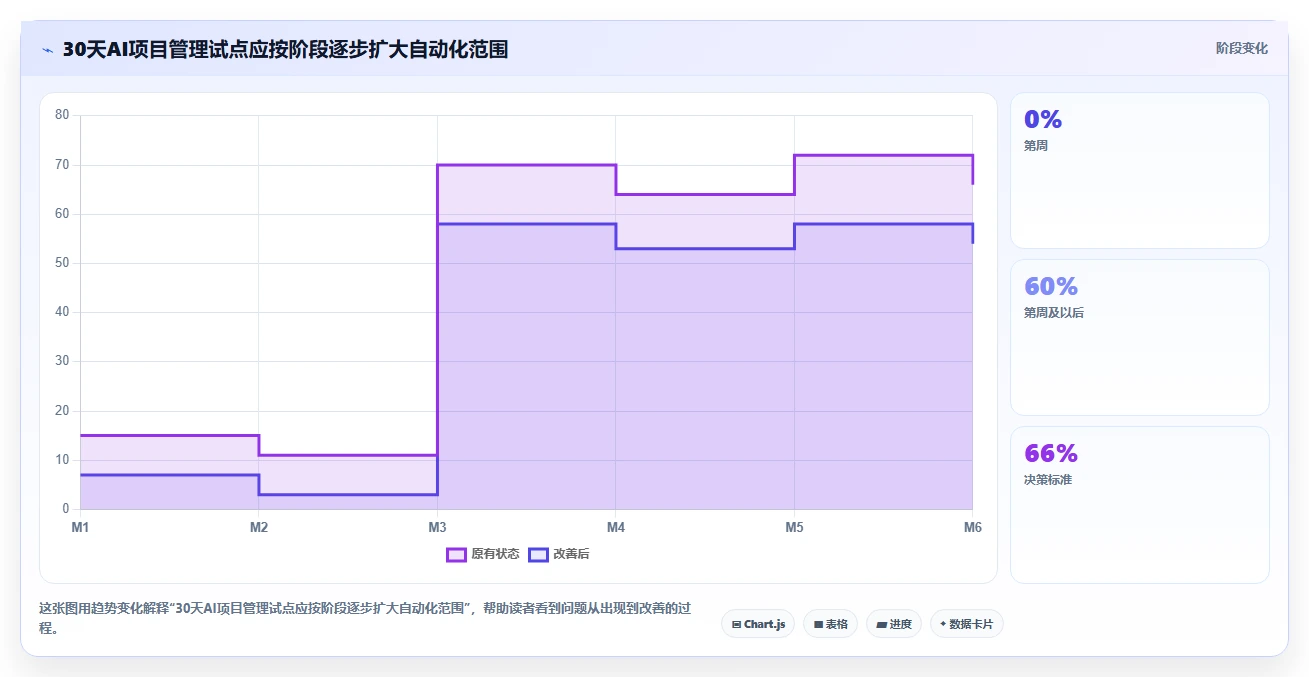Toggle the 原有状态 legend entry
The image size is (1309, 677).
click(483, 554)
